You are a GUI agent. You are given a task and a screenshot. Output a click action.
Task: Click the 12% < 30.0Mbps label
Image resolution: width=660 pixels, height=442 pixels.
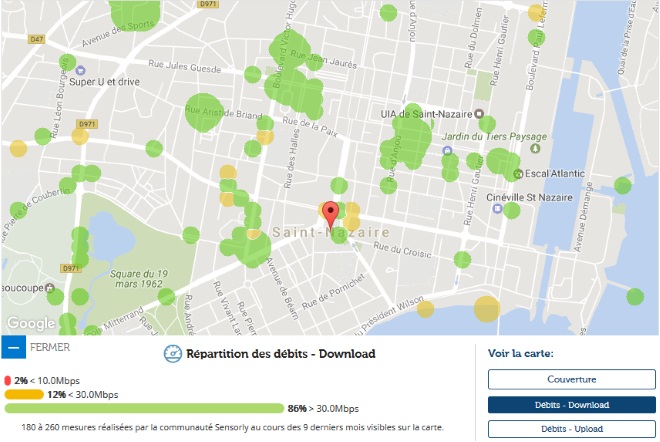pyautogui.click(x=82, y=394)
